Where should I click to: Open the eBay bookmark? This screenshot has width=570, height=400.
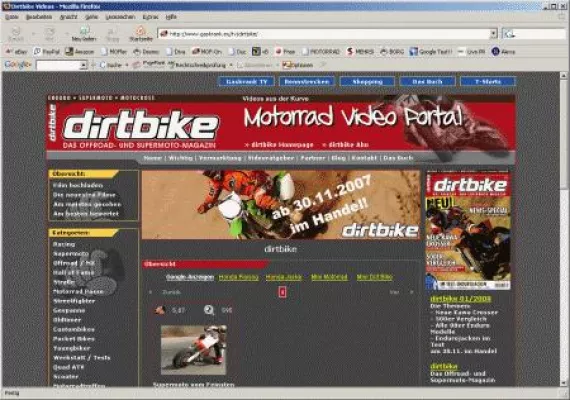(x=16, y=52)
